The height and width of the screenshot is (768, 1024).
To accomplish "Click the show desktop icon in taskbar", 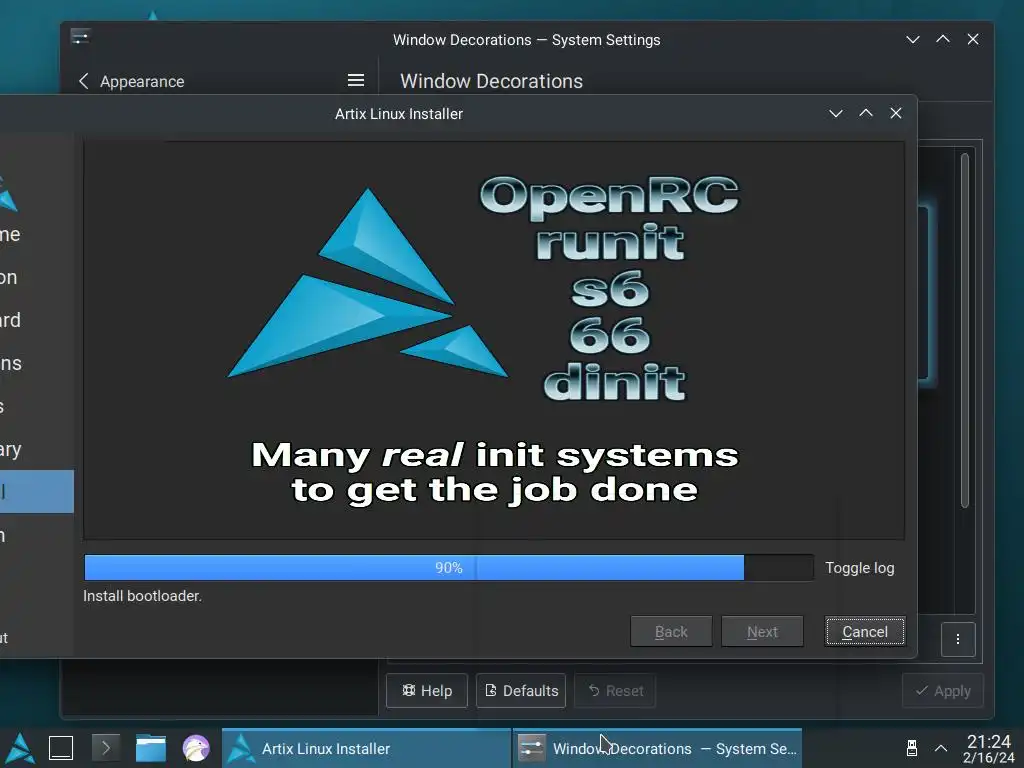I will [x=61, y=748].
